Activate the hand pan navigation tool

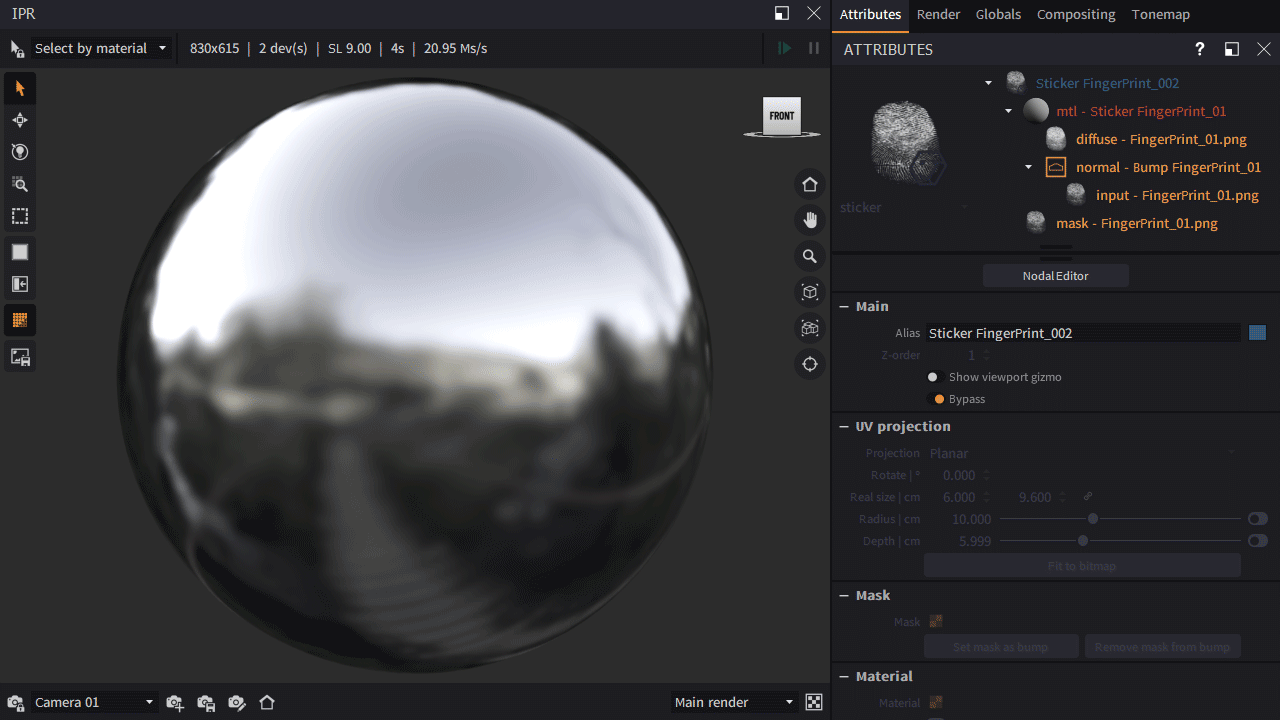(x=810, y=220)
